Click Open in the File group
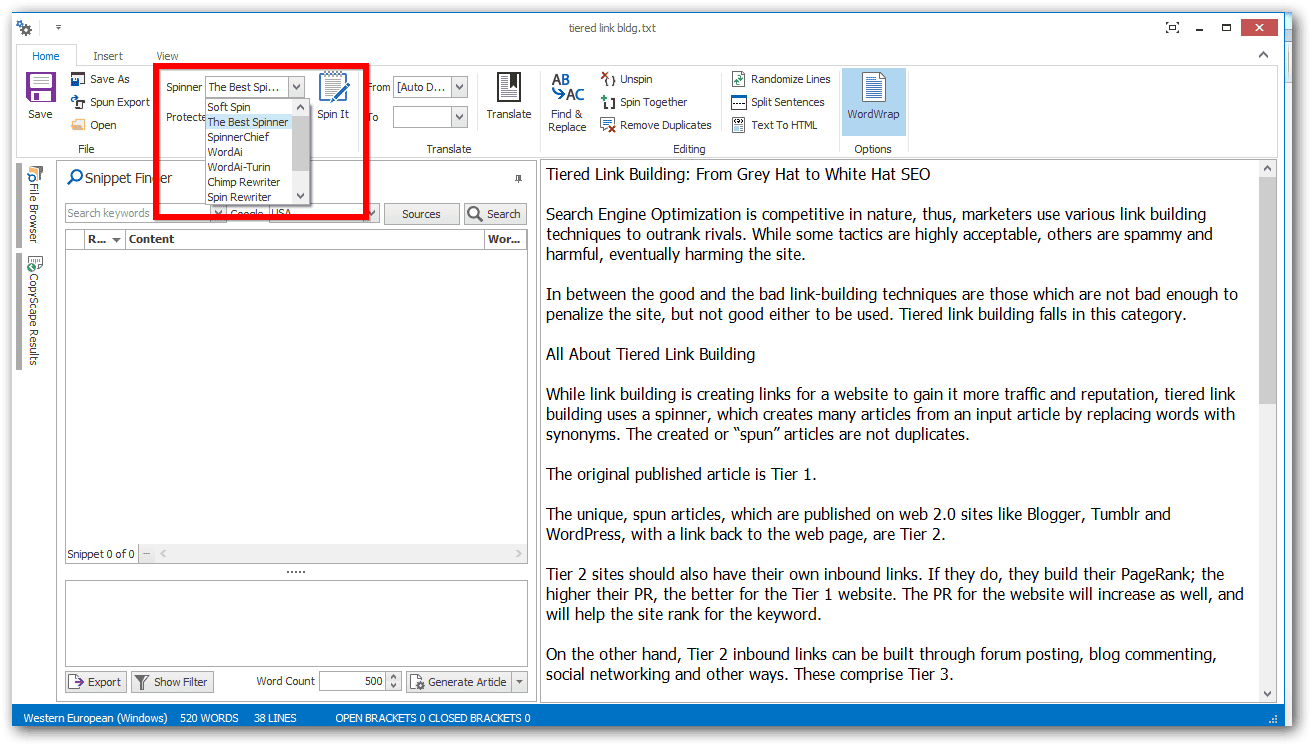The image size is (1312, 746). (x=94, y=125)
